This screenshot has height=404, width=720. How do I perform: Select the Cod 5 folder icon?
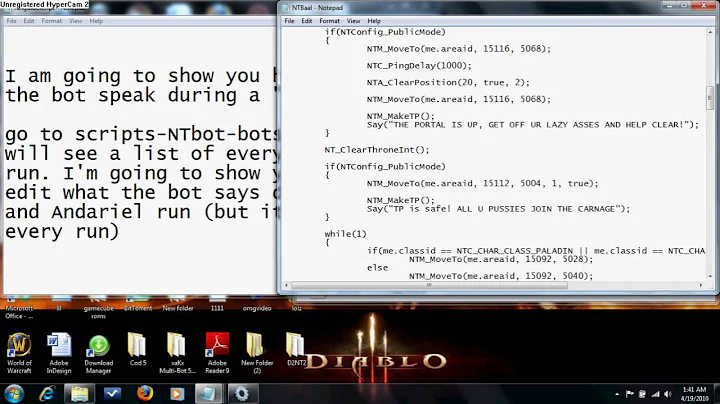pyautogui.click(x=137, y=350)
